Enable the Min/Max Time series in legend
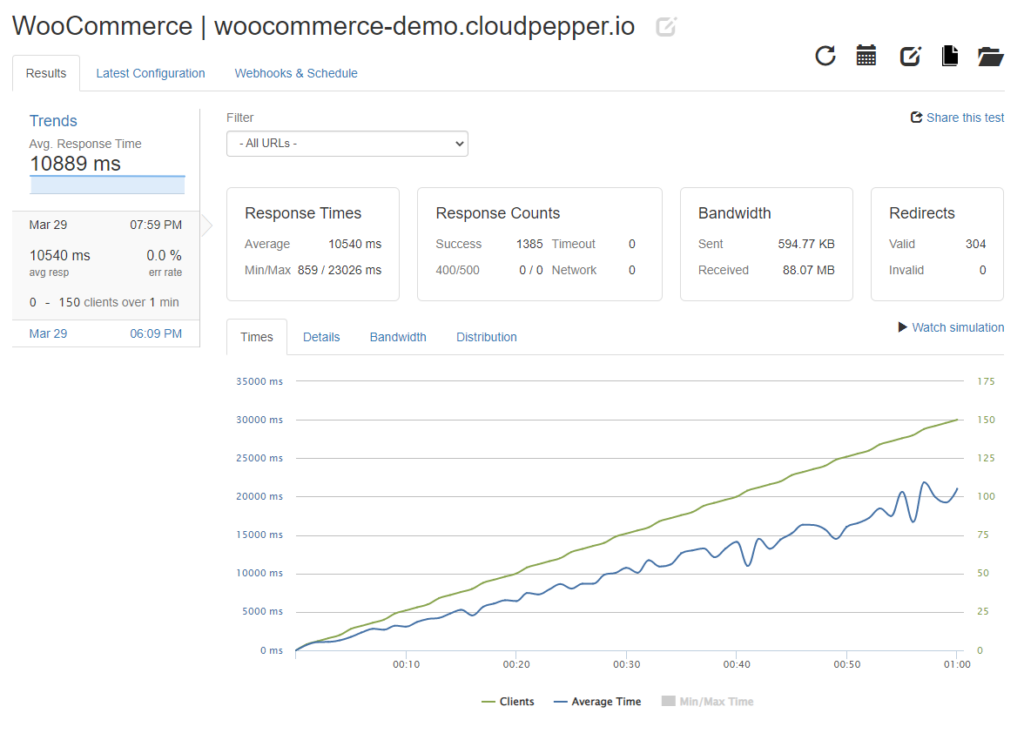 (x=707, y=701)
